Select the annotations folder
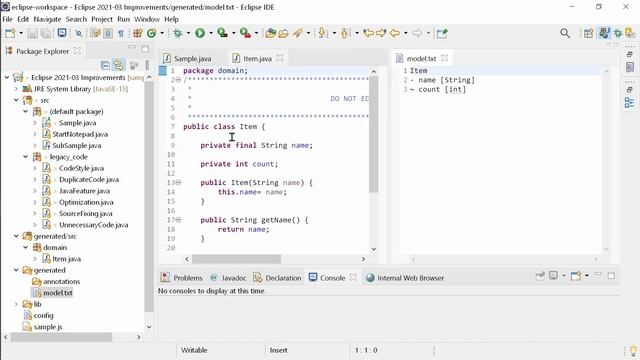Viewport: 640px width, 360px height. [x=61, y=281]
